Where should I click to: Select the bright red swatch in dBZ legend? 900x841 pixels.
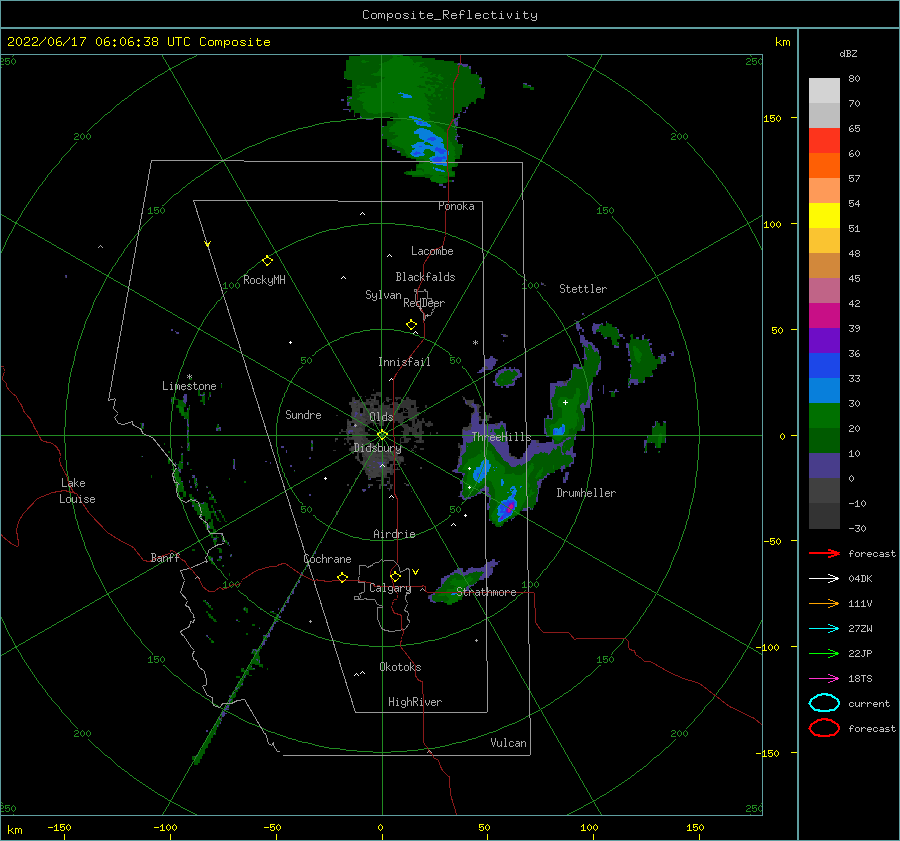824,141
